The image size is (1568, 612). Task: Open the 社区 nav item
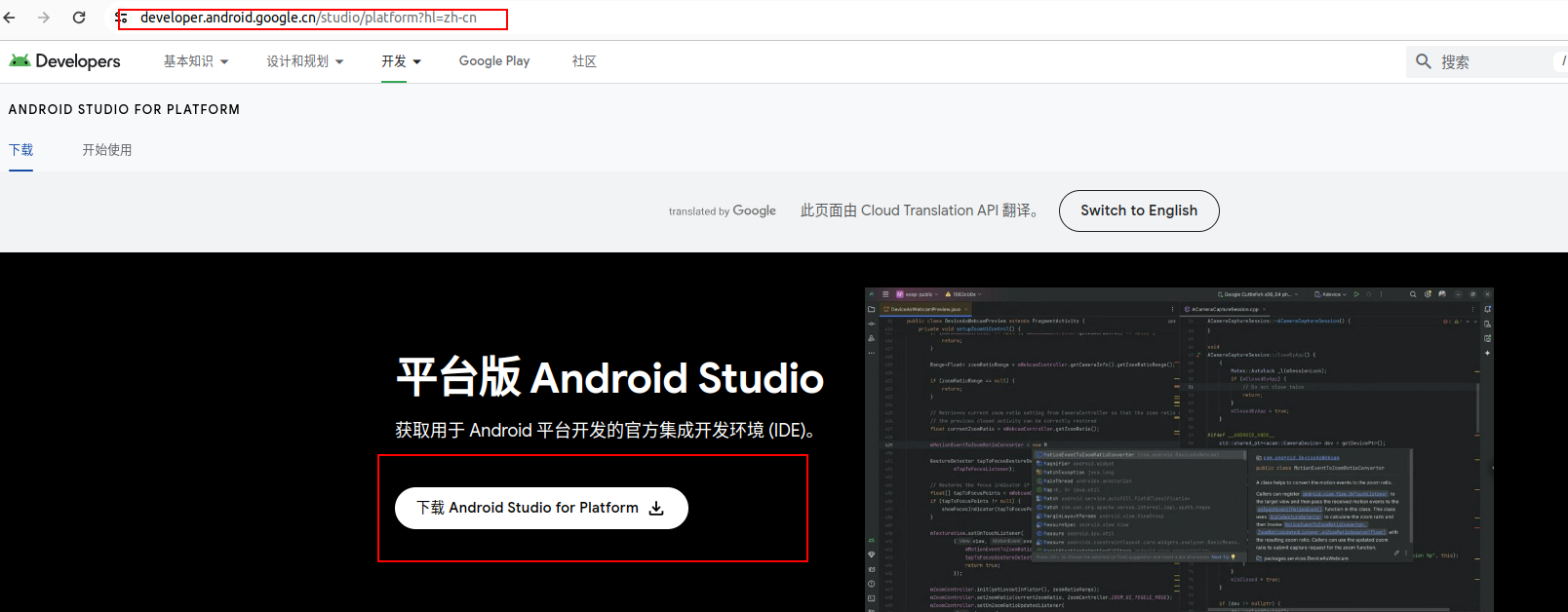(x=584, y=61)
